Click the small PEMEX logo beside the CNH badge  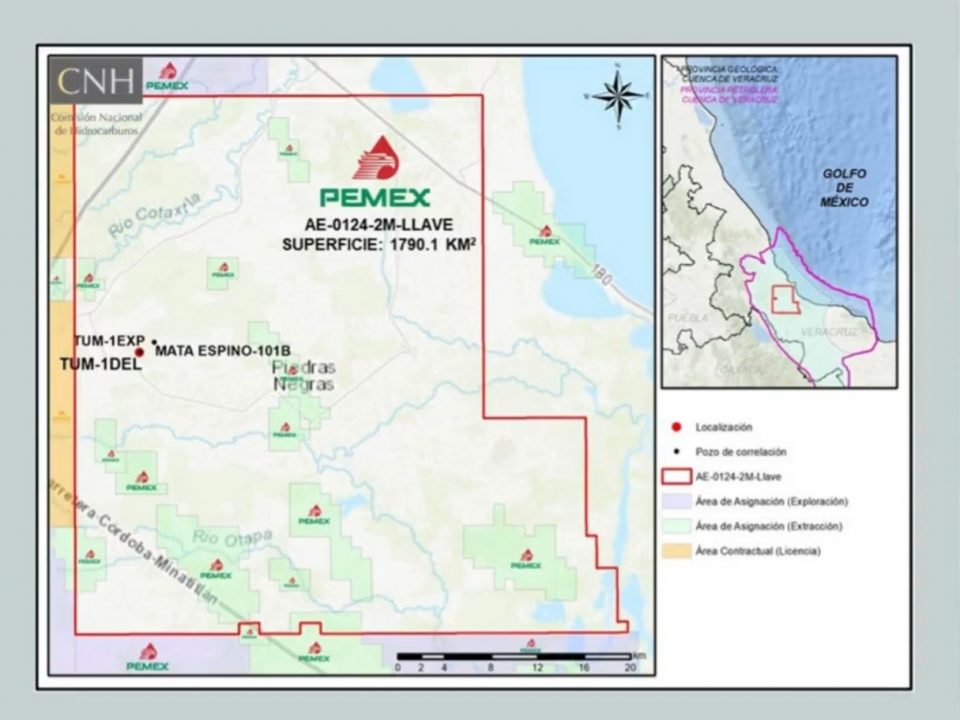167,76
